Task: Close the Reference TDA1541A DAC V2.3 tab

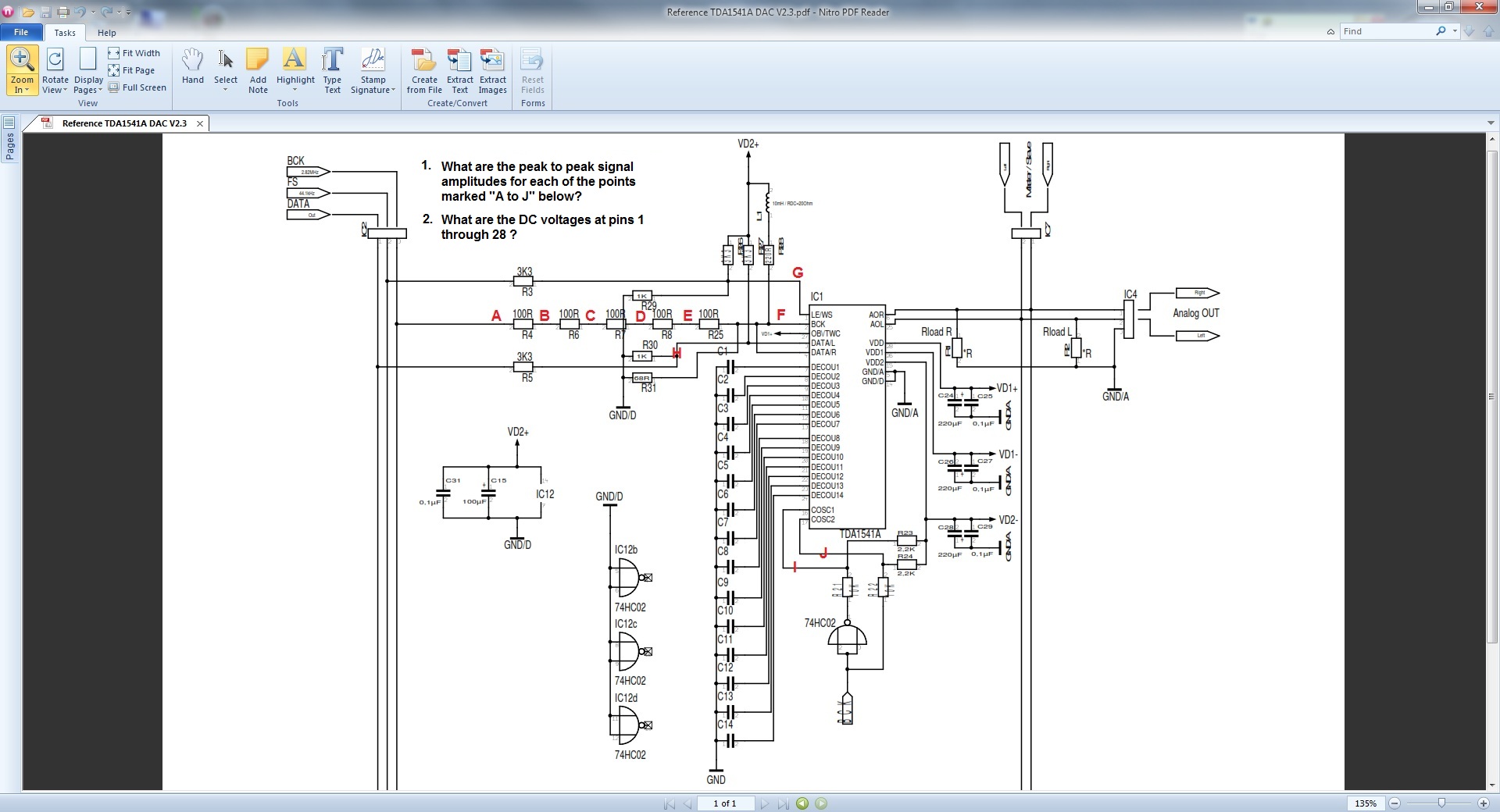Action: pos(200,123)
